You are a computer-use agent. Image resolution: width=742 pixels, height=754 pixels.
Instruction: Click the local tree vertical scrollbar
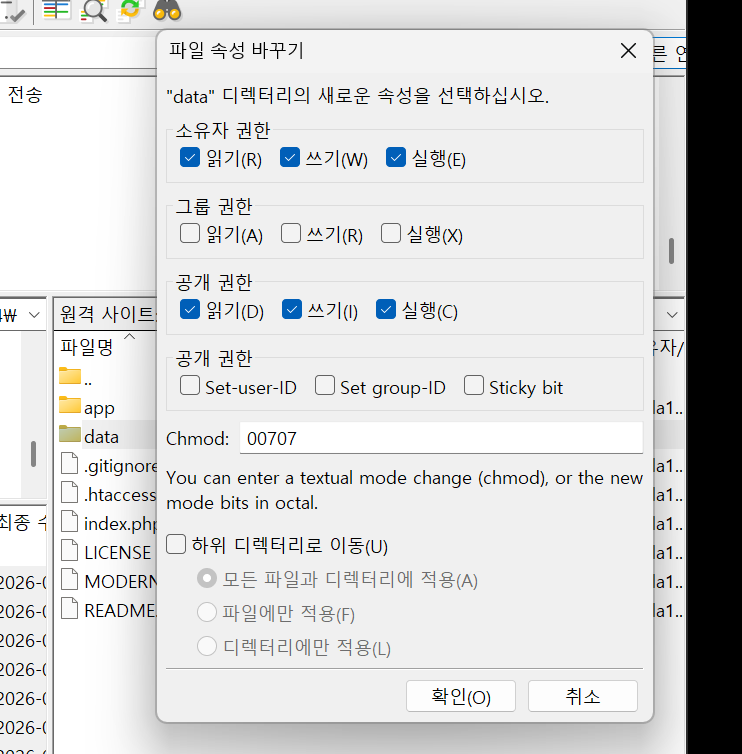(x=33, y=453)
